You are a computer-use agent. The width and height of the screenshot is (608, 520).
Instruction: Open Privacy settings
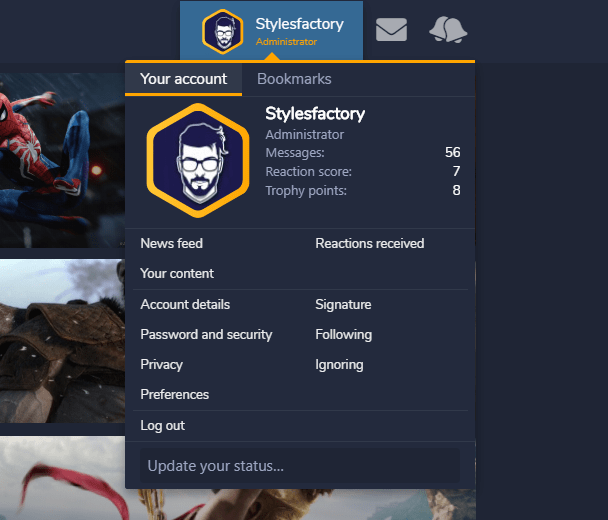(161, 365)
